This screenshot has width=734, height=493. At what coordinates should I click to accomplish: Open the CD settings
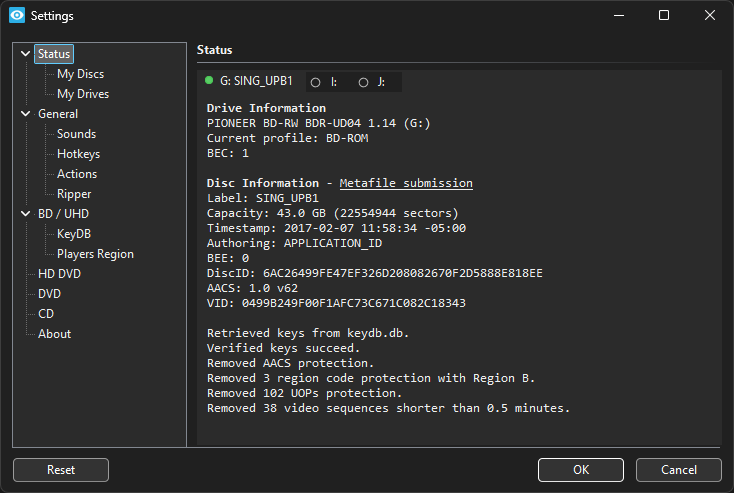pos(46,314)
